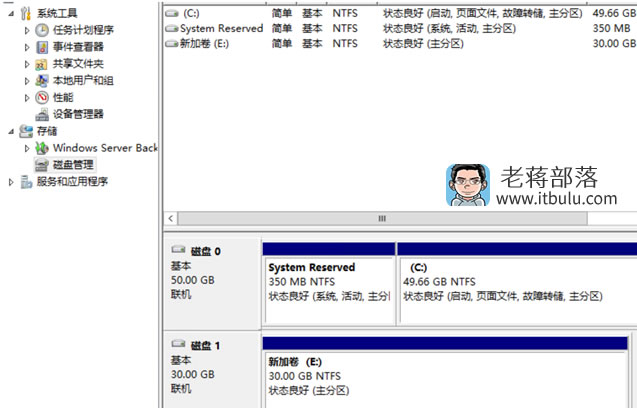Screen dimensions: 637x408
Task: Expand the Task Scheduler tree arrow
Action: (x=27, y=30)
